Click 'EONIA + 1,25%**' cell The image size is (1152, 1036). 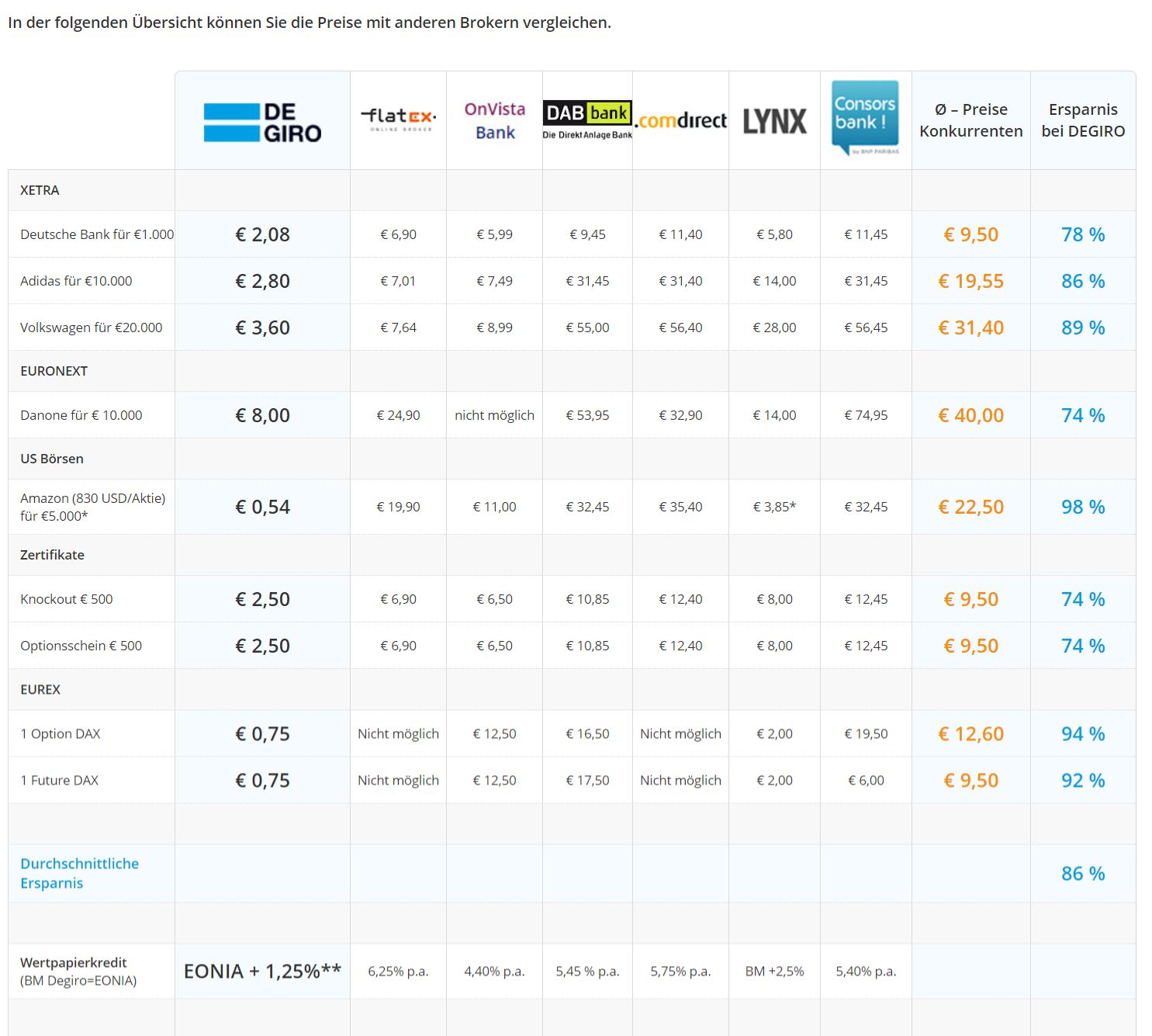[x=262, y=972]
